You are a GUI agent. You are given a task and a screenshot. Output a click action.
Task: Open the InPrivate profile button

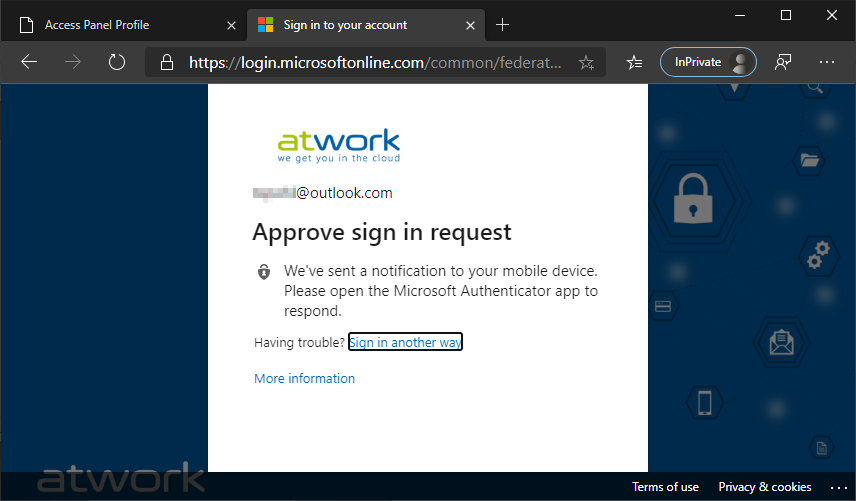point(708,62)
